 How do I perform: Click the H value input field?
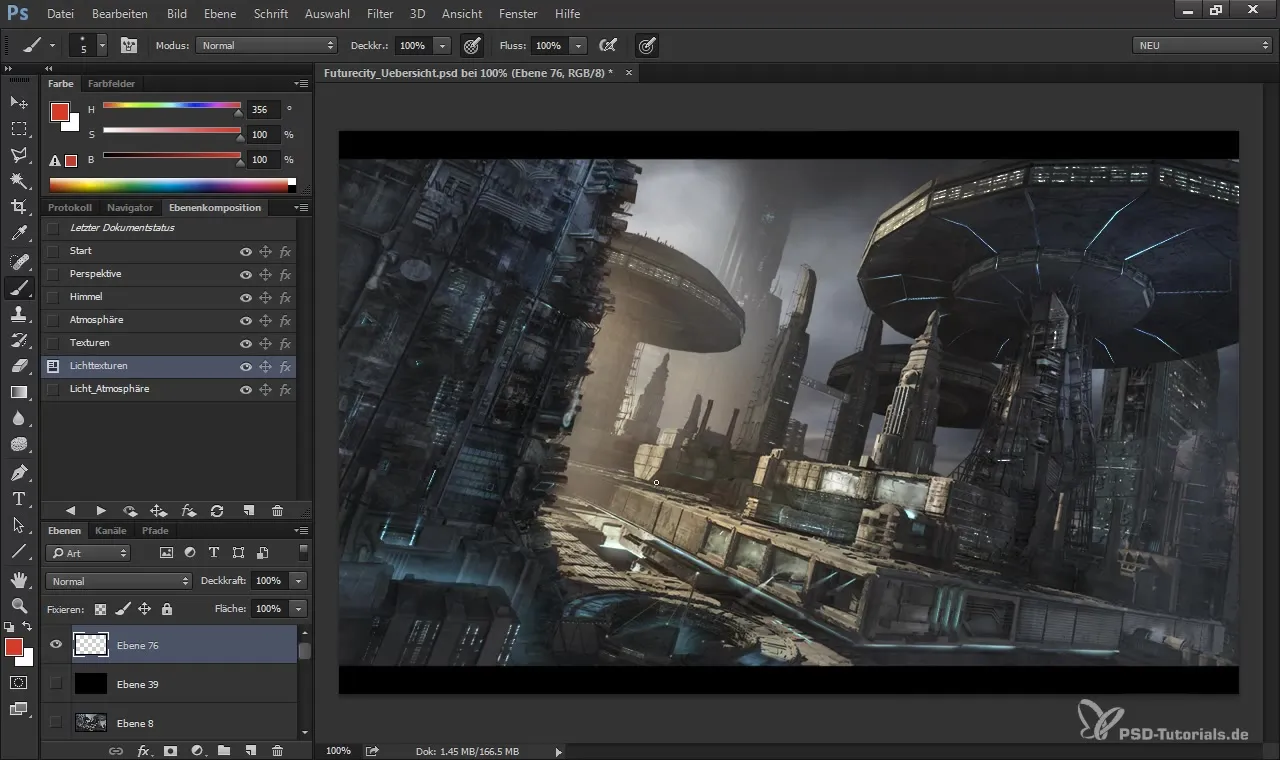[262, 109]
